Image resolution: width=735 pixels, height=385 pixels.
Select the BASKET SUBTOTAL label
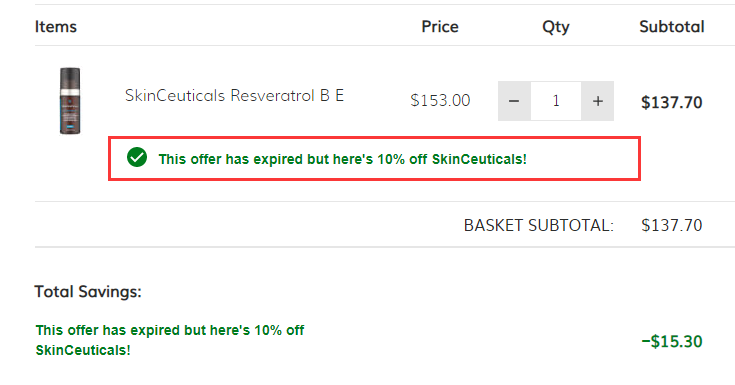pyautogui.click(x=539, y=226)
